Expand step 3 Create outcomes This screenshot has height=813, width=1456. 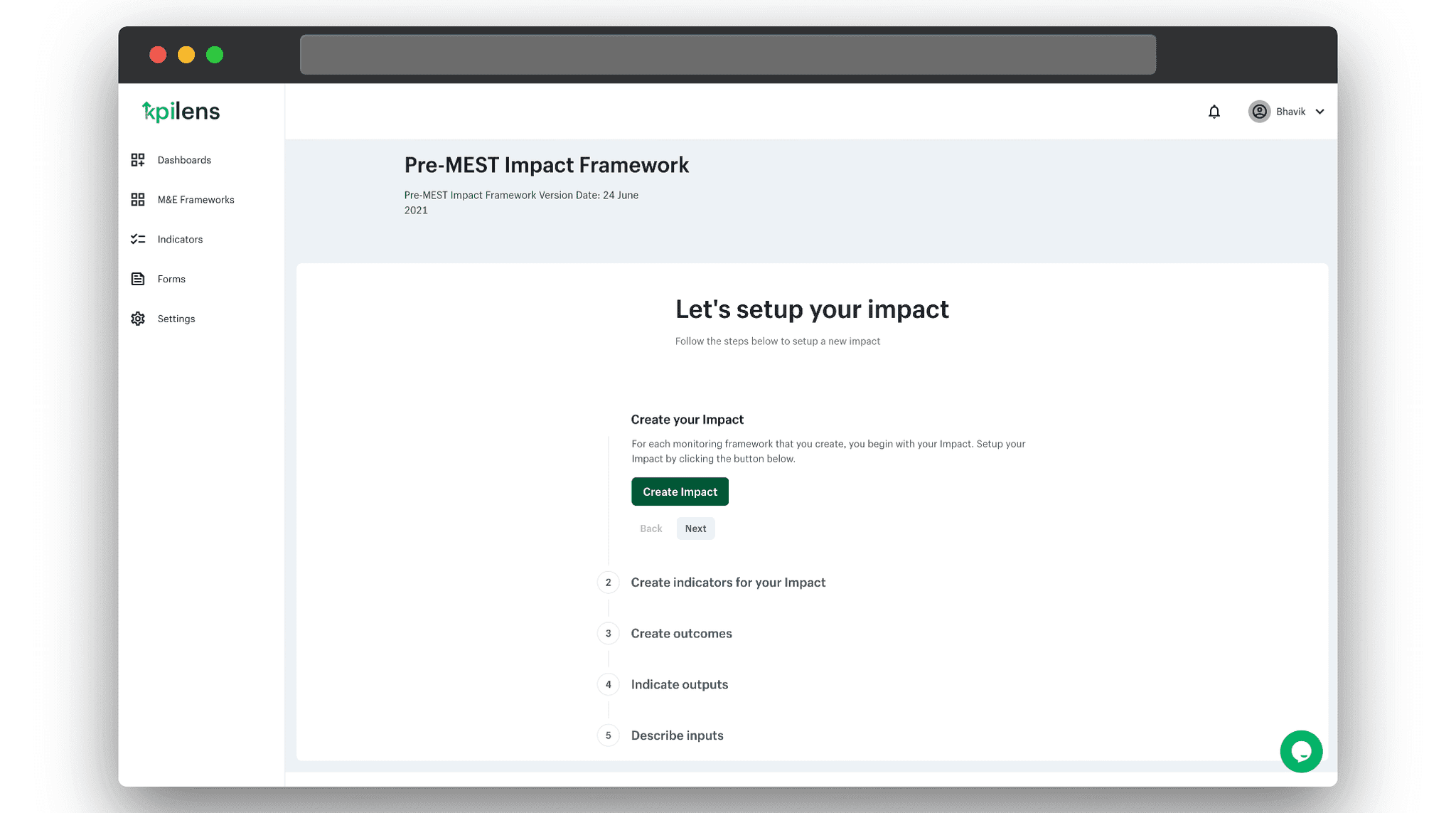pos(681,633)
